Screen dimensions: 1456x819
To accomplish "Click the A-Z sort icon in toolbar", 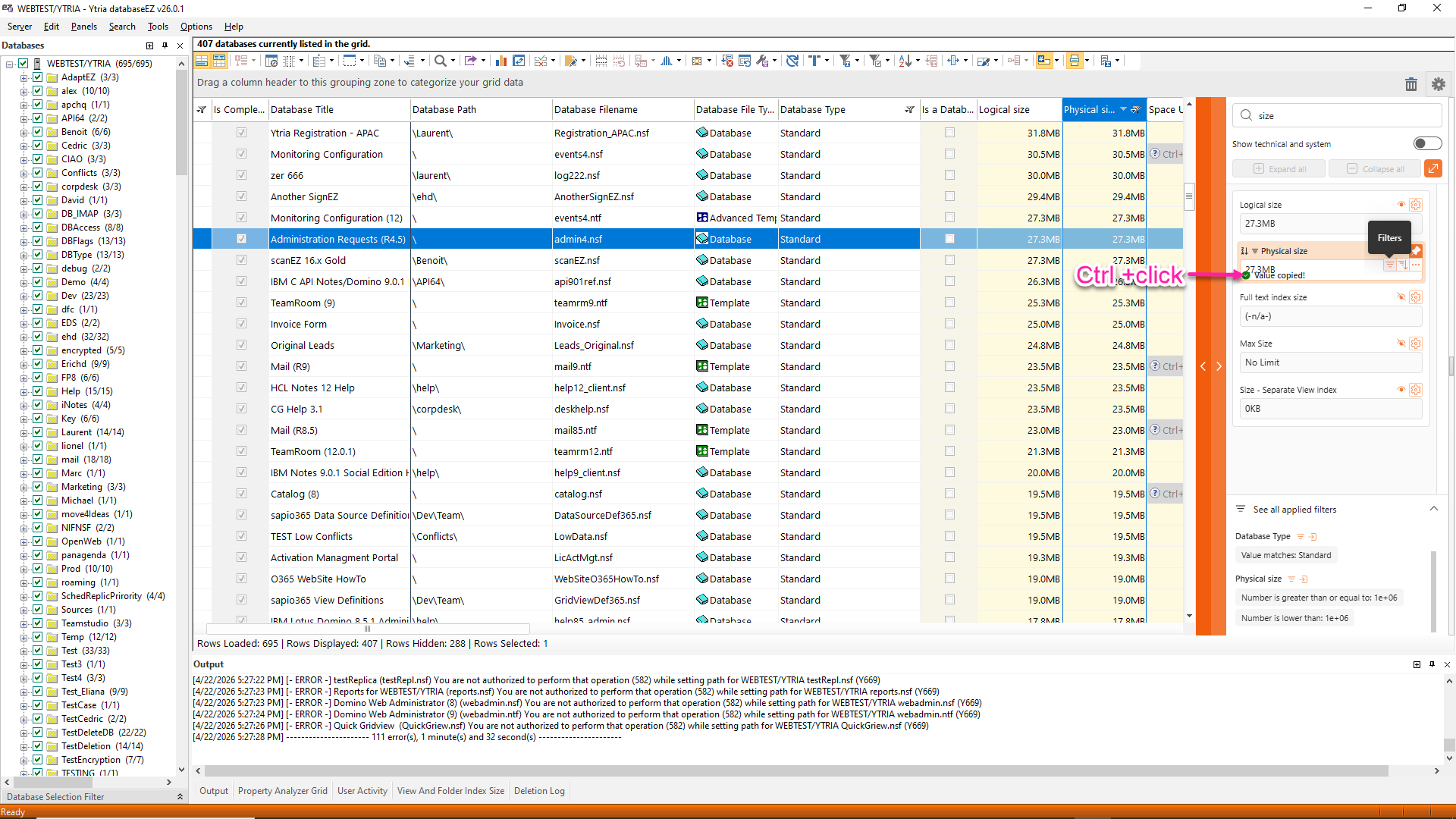I will [x=905, y=61].
